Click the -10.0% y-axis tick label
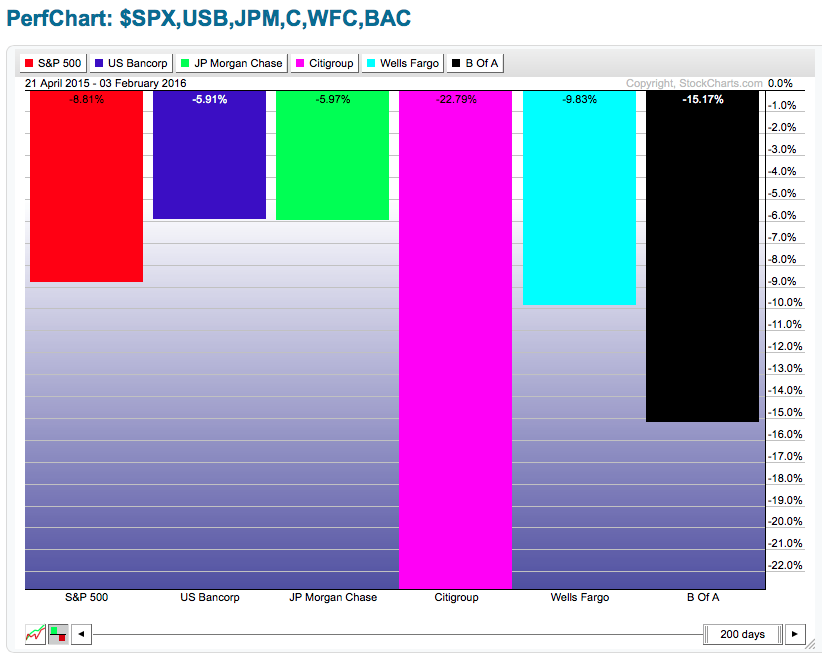Viewport: 822px width, 653px height. 785,302
